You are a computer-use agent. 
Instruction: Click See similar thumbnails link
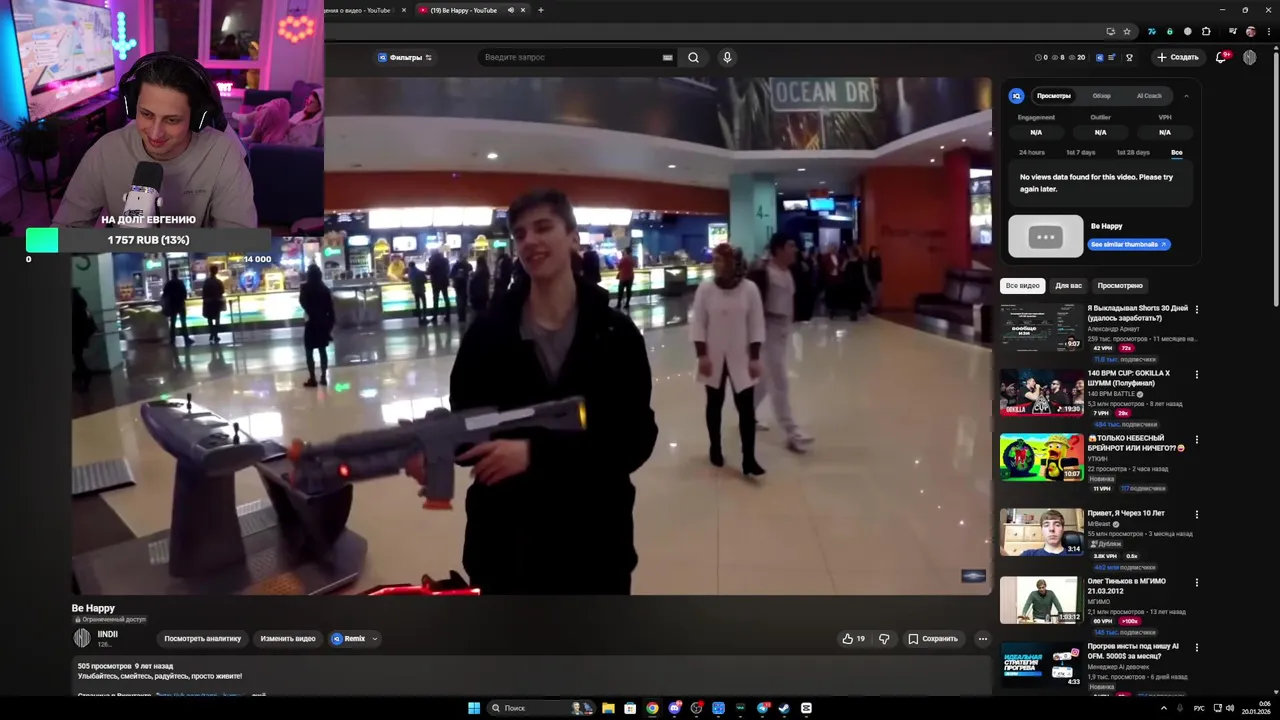click(1129, 244)
